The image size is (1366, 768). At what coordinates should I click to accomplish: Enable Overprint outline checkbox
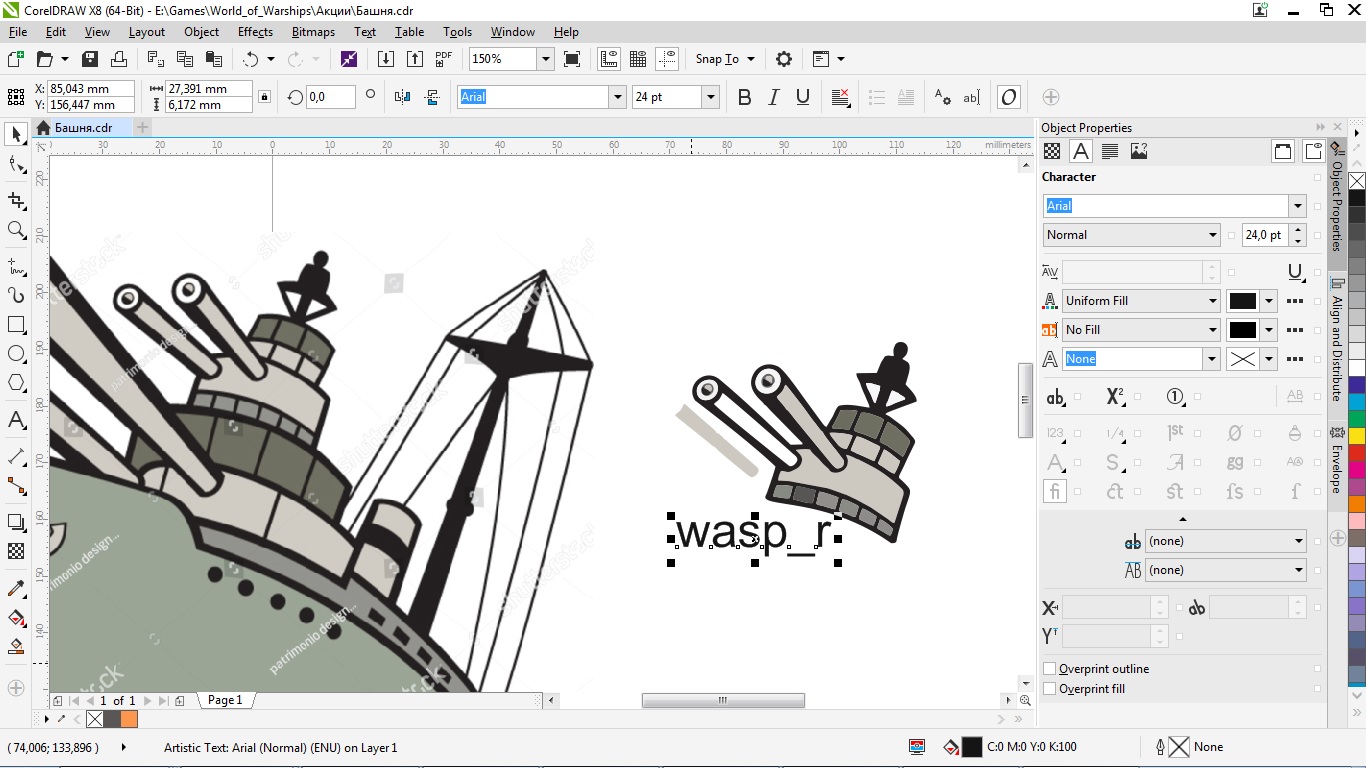[1050, 669]
